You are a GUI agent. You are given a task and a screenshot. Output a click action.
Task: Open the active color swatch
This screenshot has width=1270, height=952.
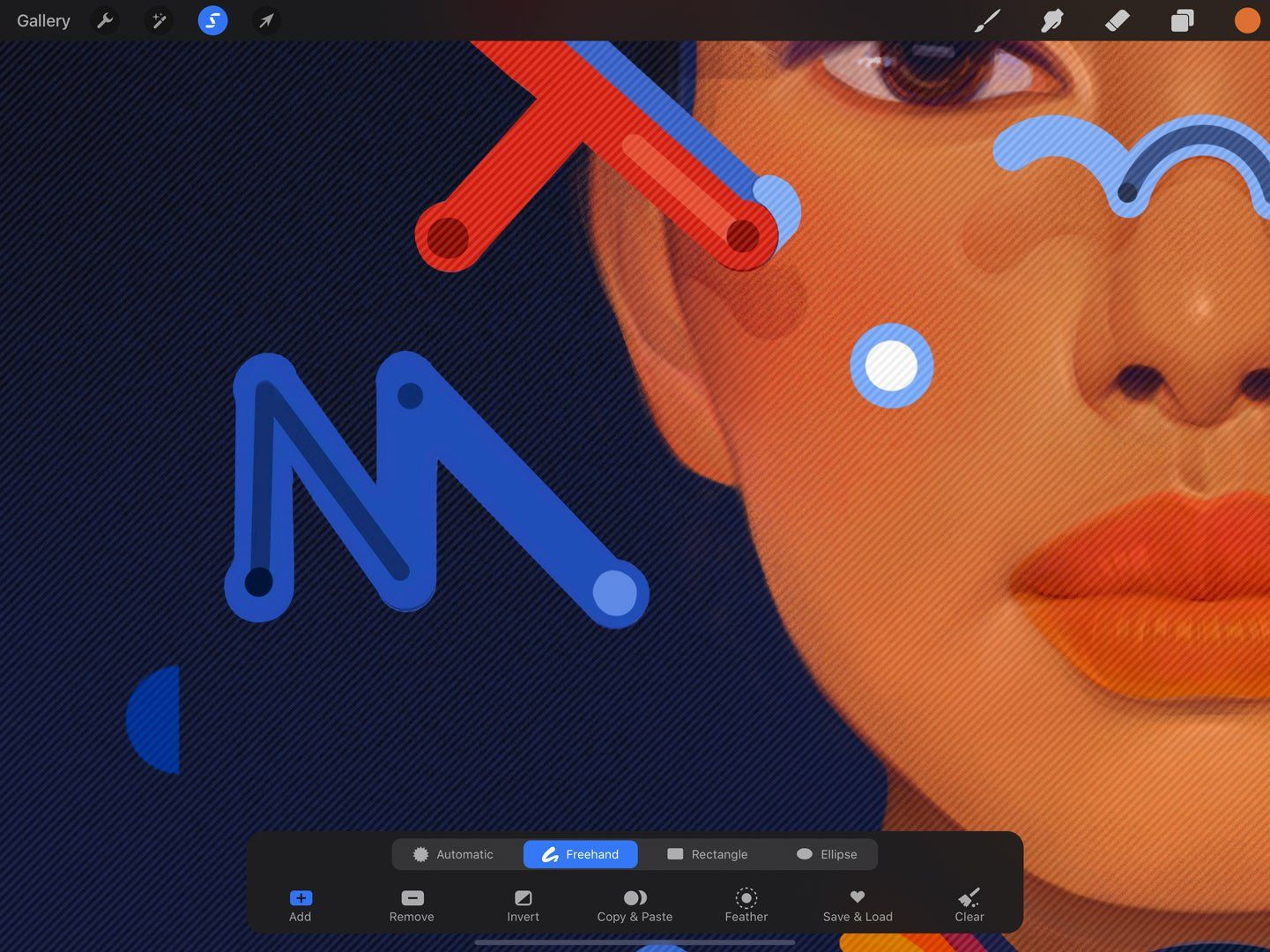point(1246,19)
